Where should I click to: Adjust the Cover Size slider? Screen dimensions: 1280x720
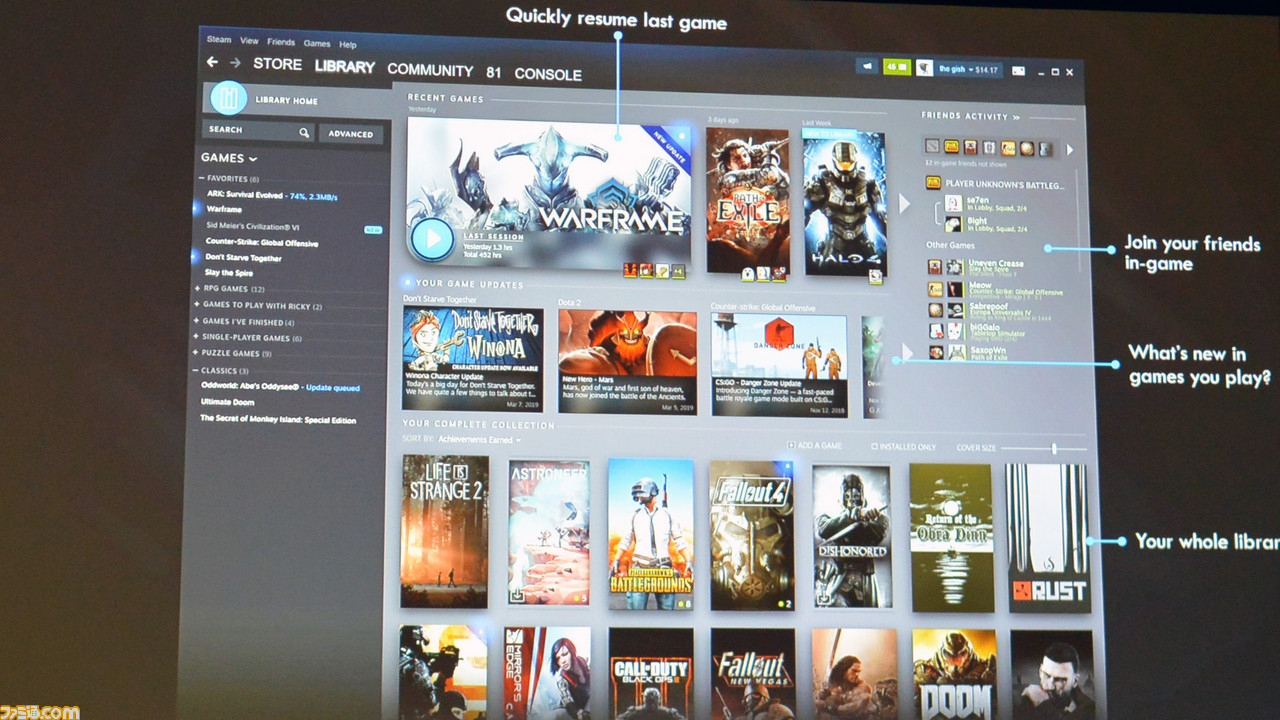(1053, 448)
